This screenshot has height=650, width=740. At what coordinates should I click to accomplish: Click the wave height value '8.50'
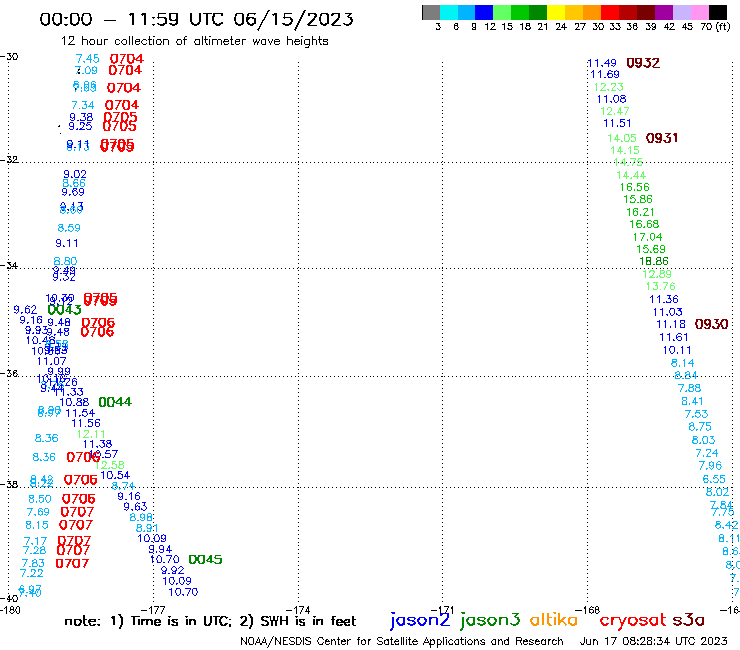coord(40,499)
